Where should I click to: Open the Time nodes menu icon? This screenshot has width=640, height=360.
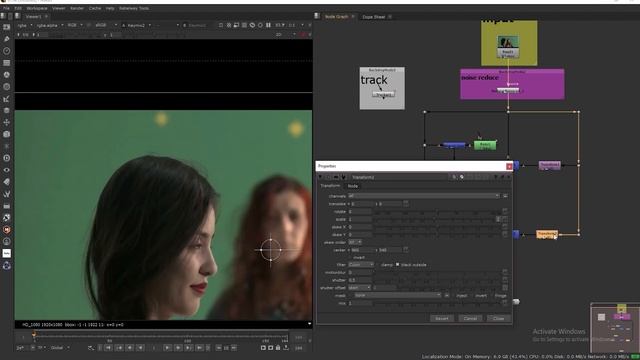tap(7, 51)
